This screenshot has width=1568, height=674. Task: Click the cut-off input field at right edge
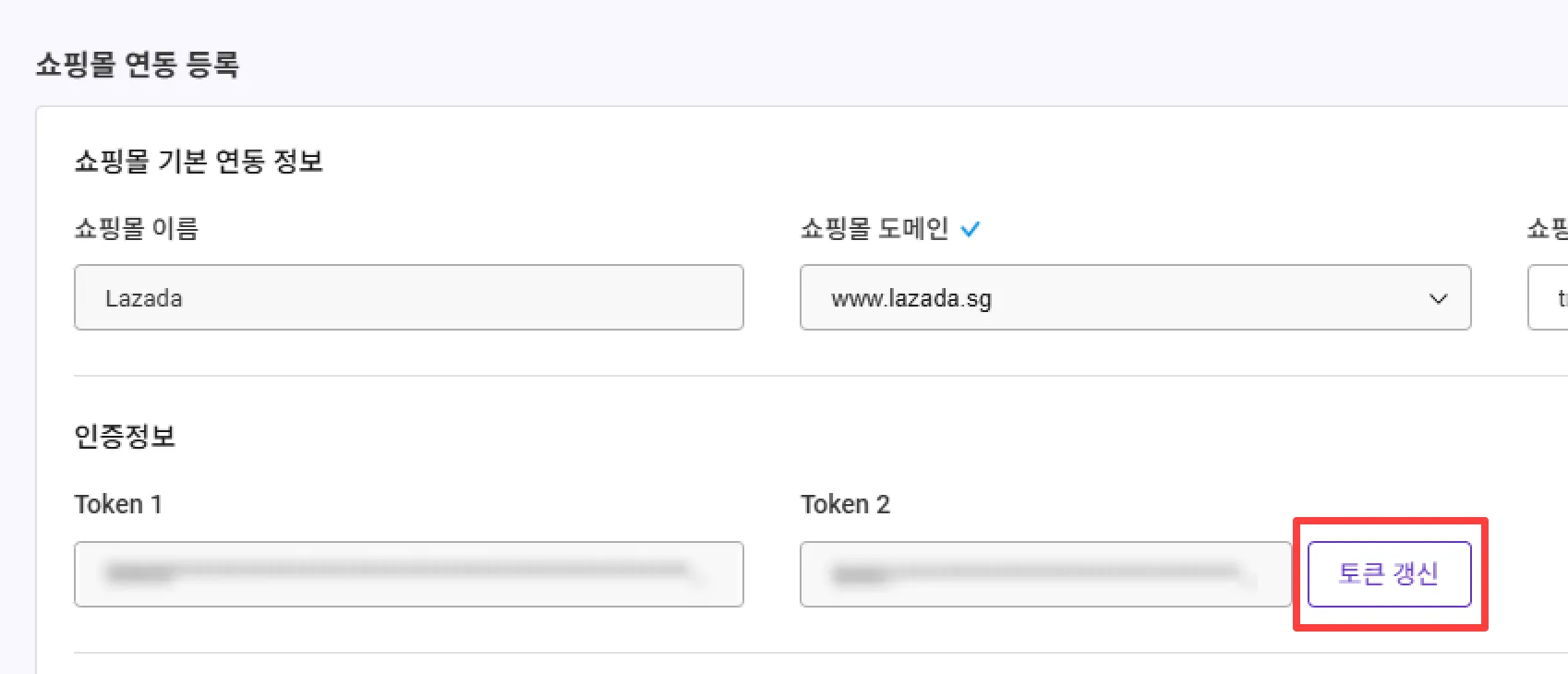coord(1550,297)
